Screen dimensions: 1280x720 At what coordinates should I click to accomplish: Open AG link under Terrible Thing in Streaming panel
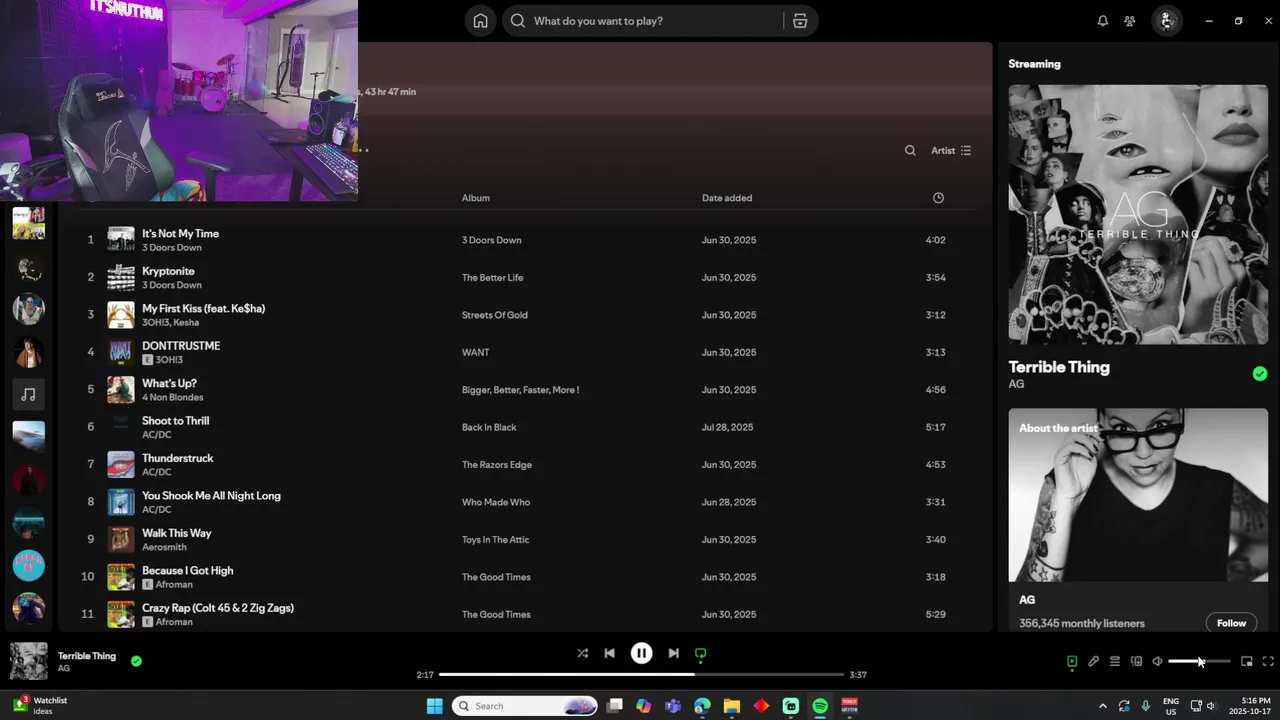click(1016, 384)
